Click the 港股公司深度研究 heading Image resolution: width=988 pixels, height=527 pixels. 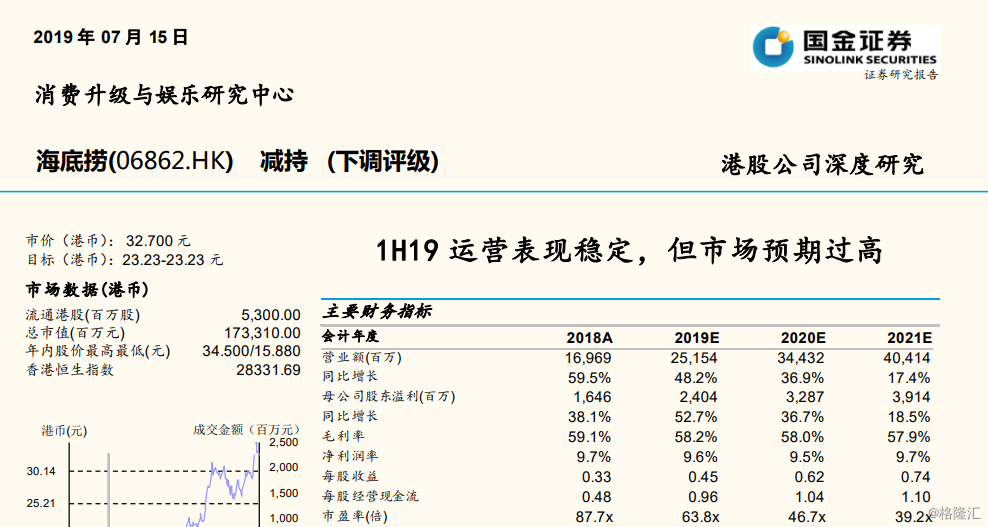pyautogui.click(x=823, y=165)
